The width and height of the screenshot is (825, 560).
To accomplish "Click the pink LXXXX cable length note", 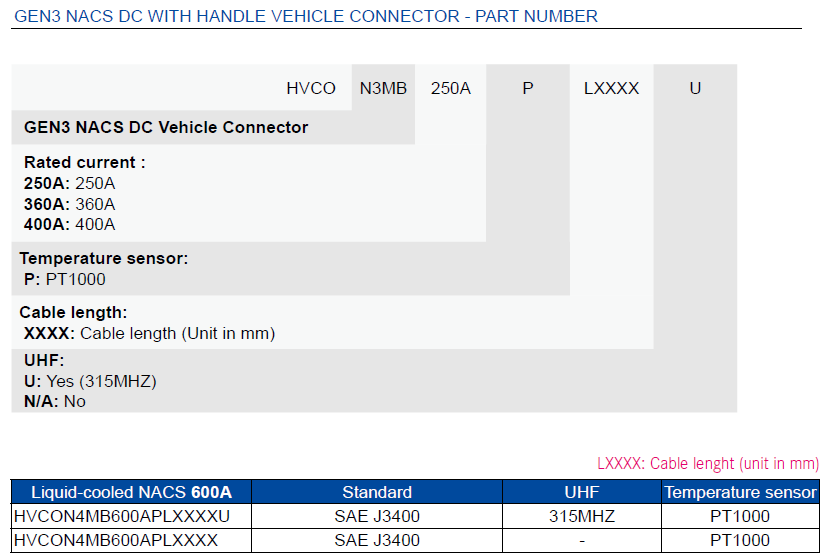I will point(707,464).
